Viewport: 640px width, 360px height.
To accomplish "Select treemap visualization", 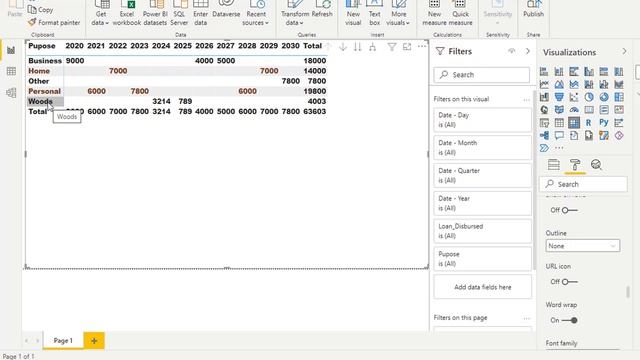I will point(619,97).
